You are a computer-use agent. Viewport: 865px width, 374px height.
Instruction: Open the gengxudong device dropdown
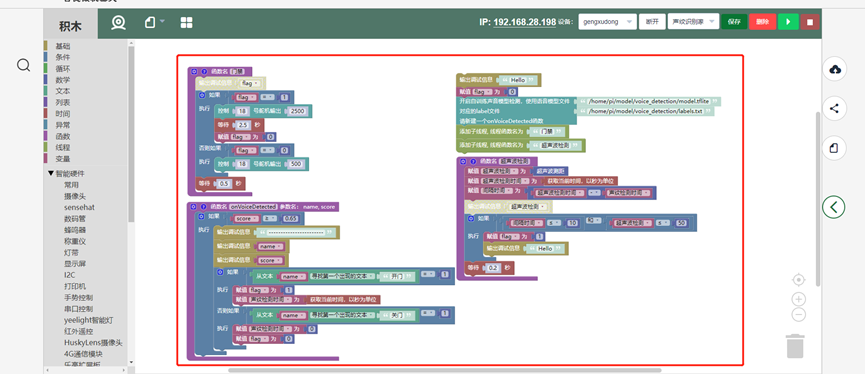pyautogui.click(x=607, y=22)
